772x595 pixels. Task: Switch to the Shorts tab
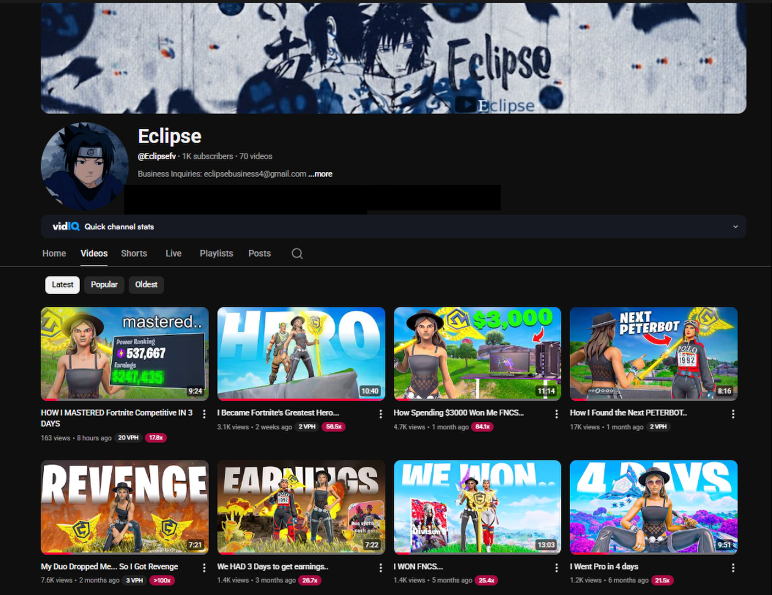tap(134, 253)
